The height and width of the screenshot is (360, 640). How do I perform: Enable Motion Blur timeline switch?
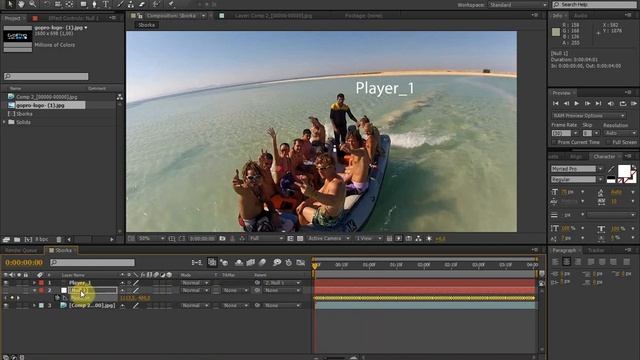[x=262, y=262]
